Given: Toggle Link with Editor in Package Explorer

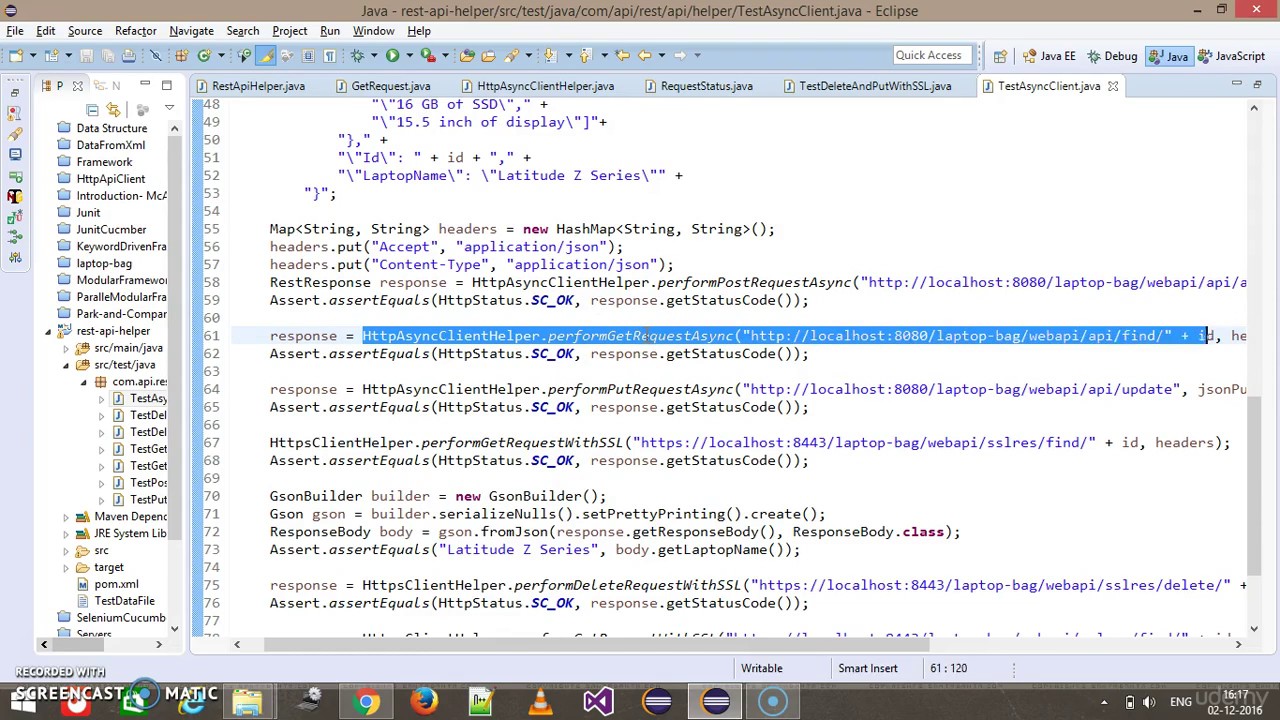Looking at the screenshot, I should click(x=113, y=109).
